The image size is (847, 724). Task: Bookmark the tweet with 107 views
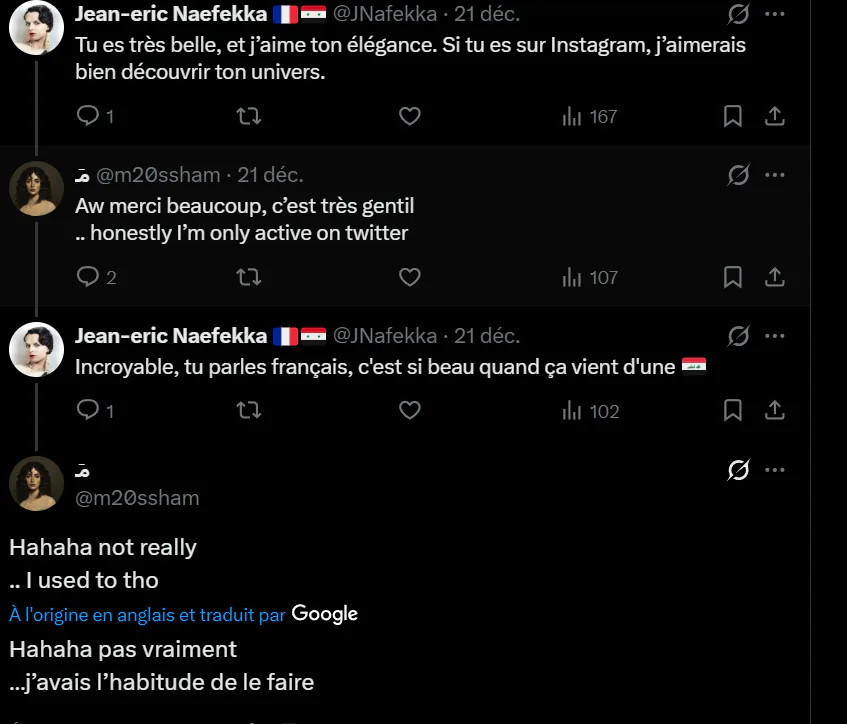point(732,277)
